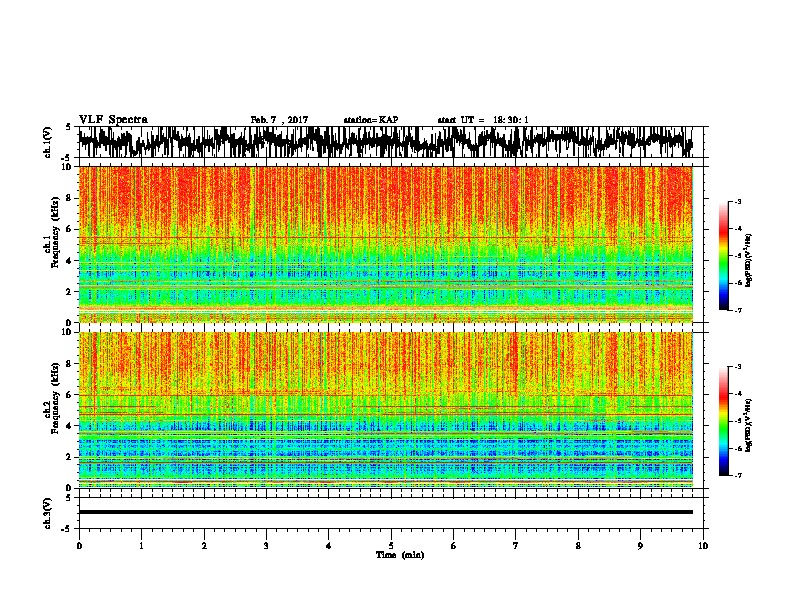Click the ch.1 spectrogram color scale bar
The height and width of the screenshot is (612, 792).
(723, 256)
